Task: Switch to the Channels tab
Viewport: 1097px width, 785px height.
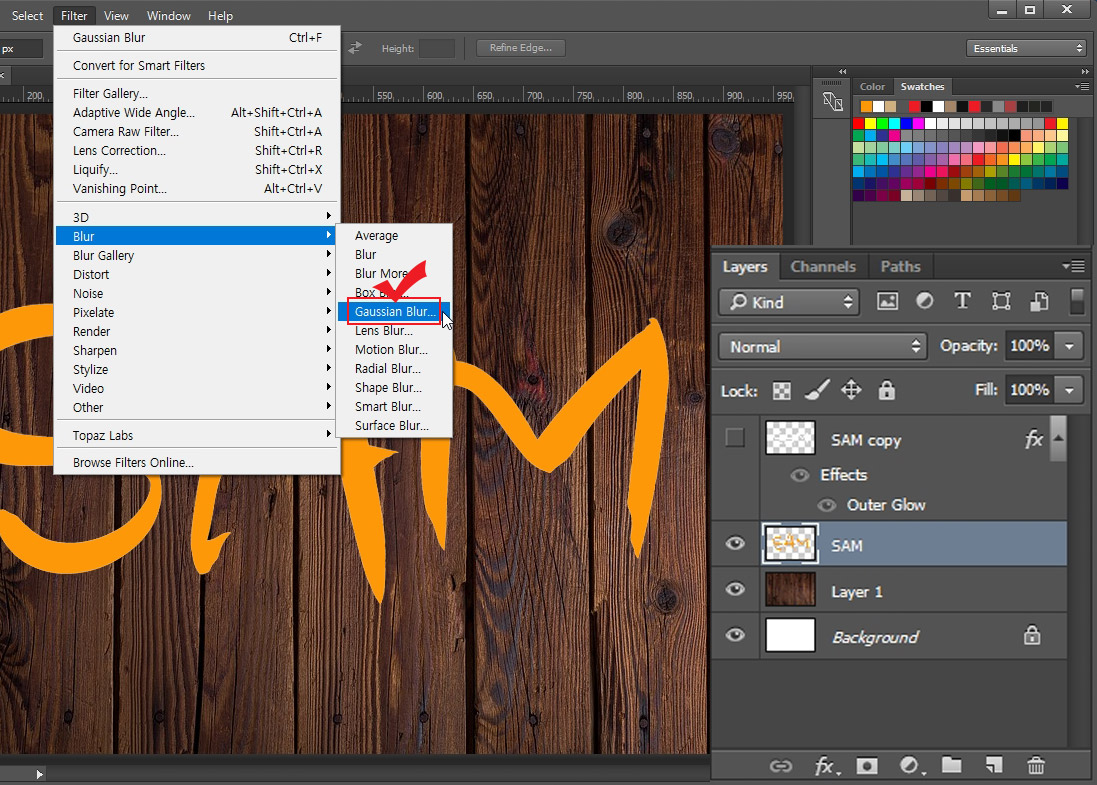Action: click(x=823, y=267)
